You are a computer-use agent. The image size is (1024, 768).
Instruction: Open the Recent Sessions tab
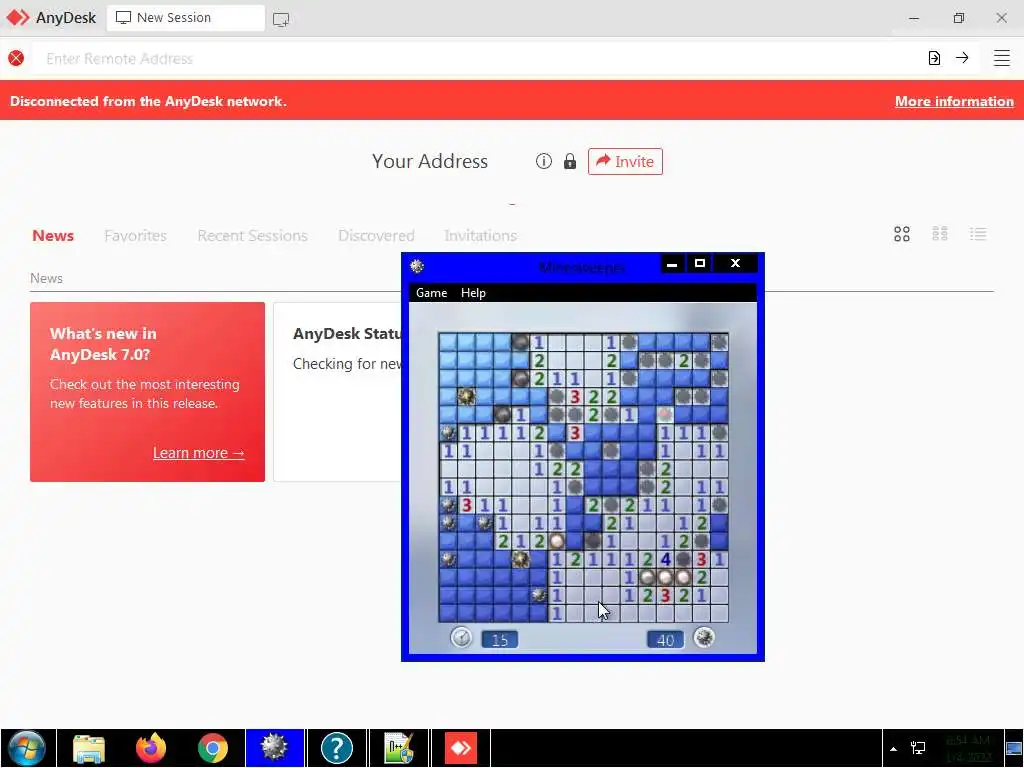click(252, 235)
